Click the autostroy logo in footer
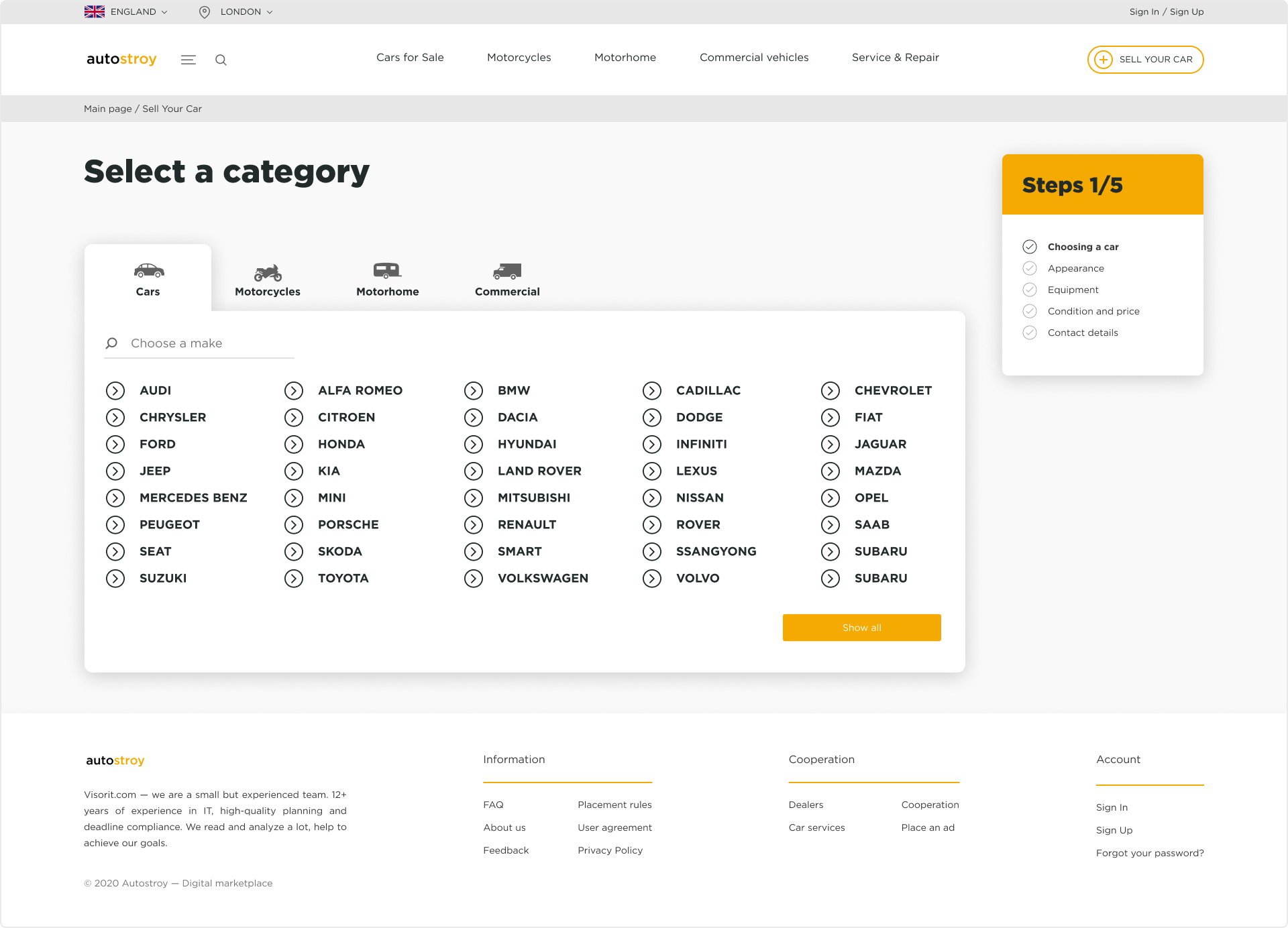Viewport: 1288px width, 928px height. pyautogui.click(x=115, y=760)
